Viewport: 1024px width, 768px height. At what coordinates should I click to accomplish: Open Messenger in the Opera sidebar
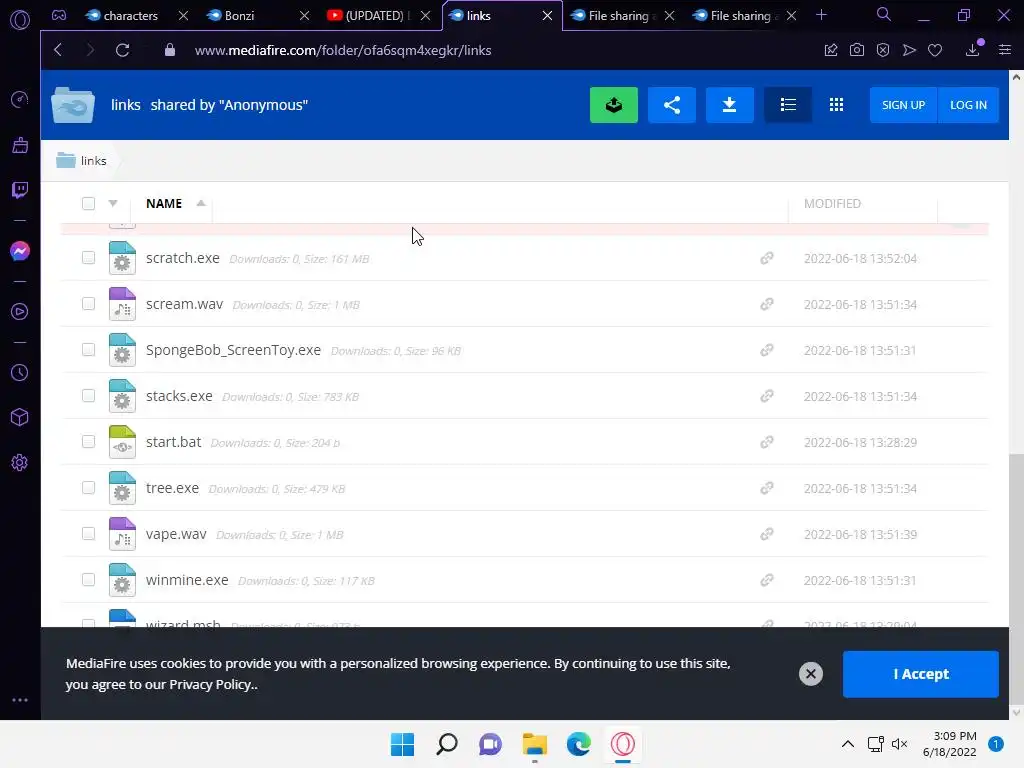pyautogui.click(x=20, y=251)
